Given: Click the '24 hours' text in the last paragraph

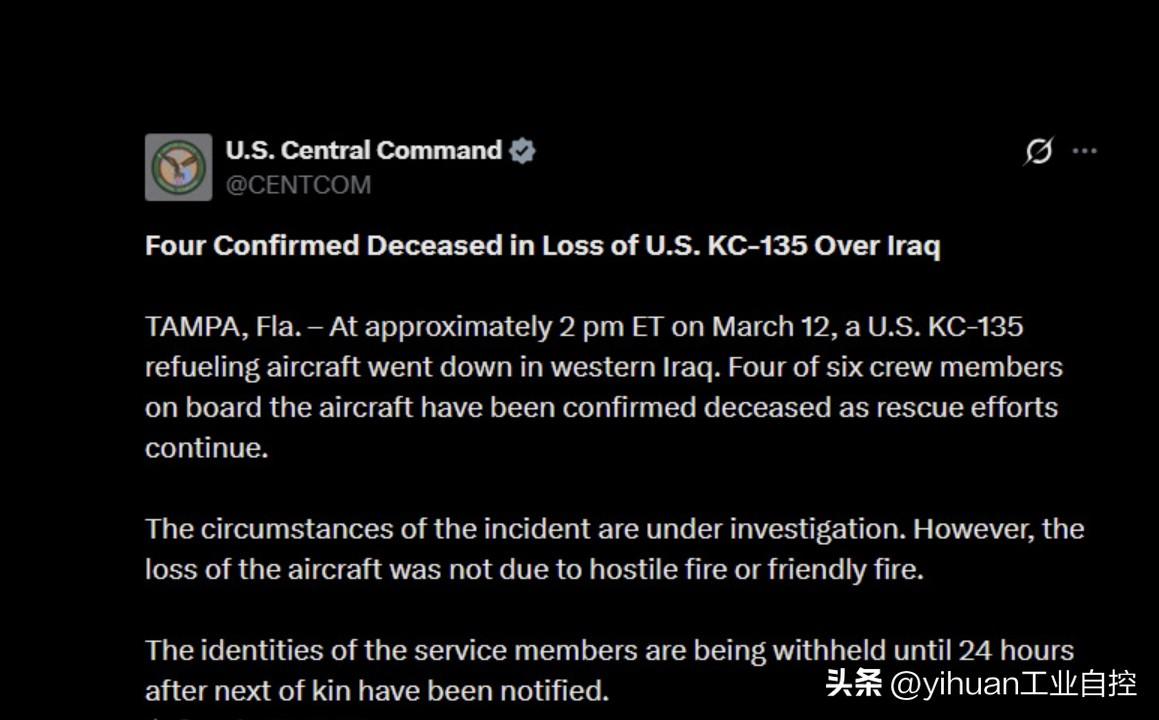Looking at the screenshot, I should tap(1016, 651).
